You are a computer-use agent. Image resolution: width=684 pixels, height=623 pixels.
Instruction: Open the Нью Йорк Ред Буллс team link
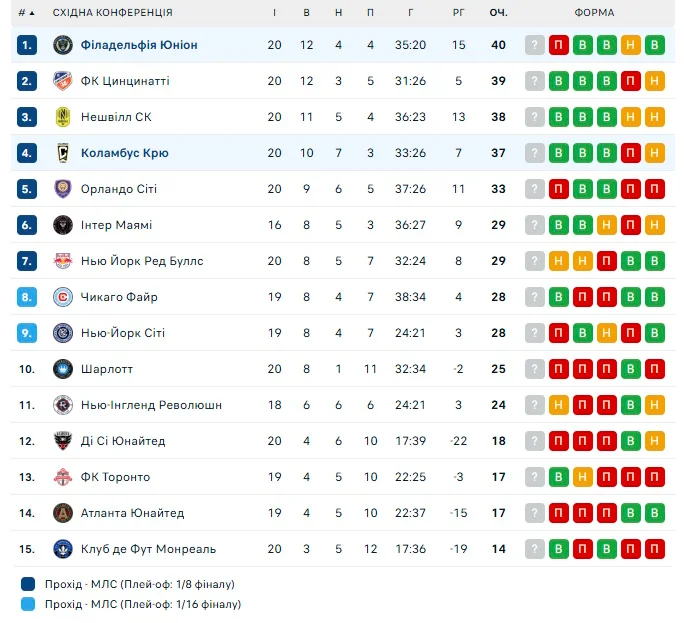coord(142,261)
